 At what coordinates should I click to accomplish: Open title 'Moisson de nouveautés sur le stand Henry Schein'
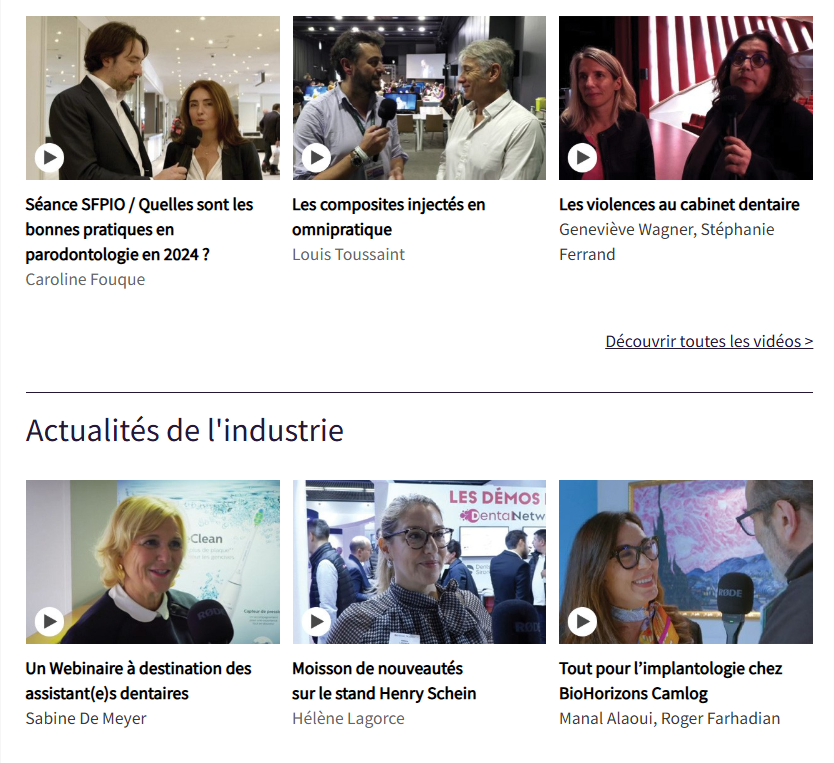point(384,681)
